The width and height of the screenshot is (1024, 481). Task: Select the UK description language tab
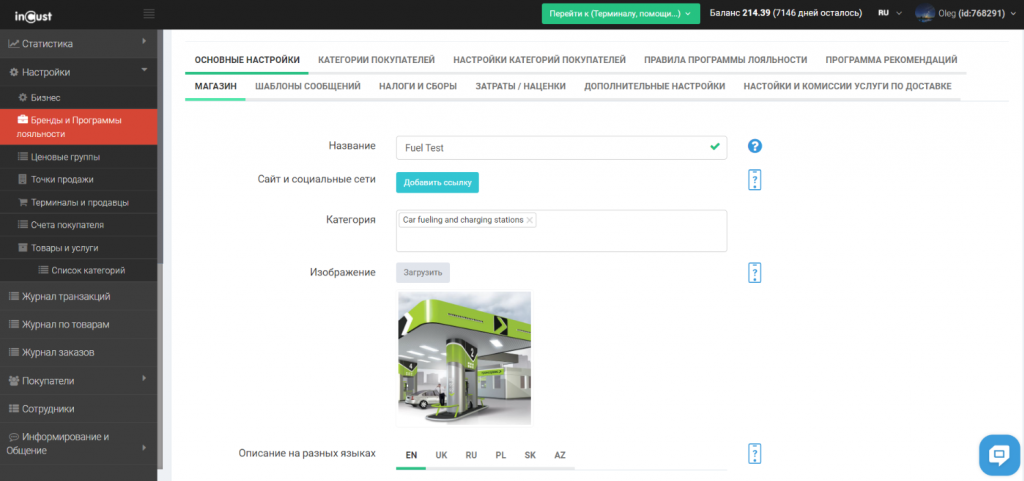[441, 456]
